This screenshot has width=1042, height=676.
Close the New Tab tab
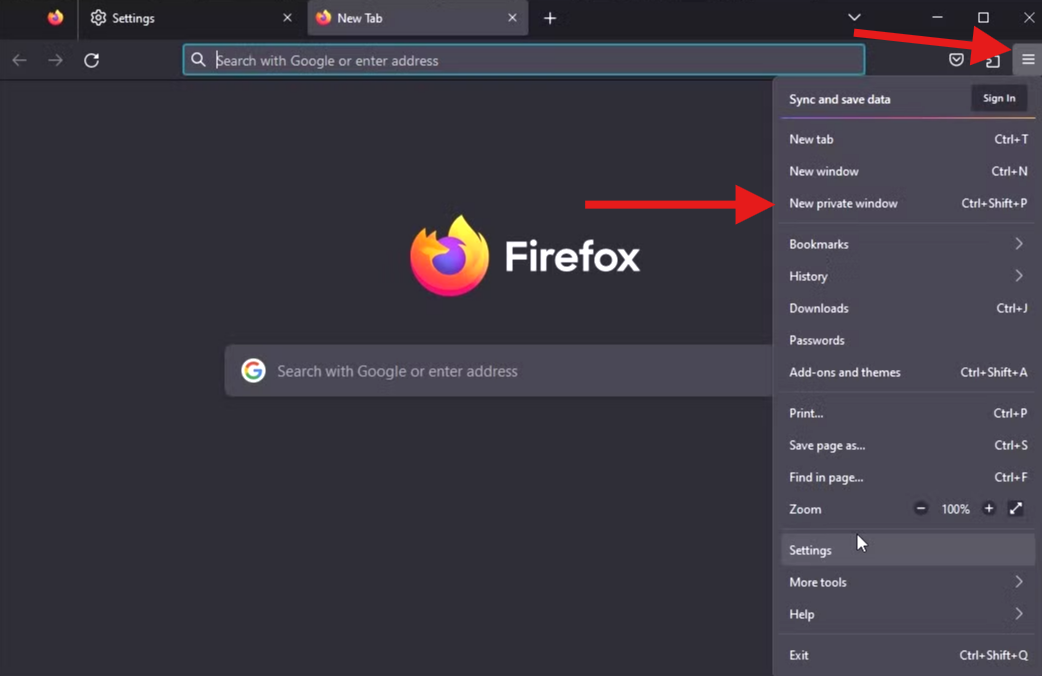[512, 18]
